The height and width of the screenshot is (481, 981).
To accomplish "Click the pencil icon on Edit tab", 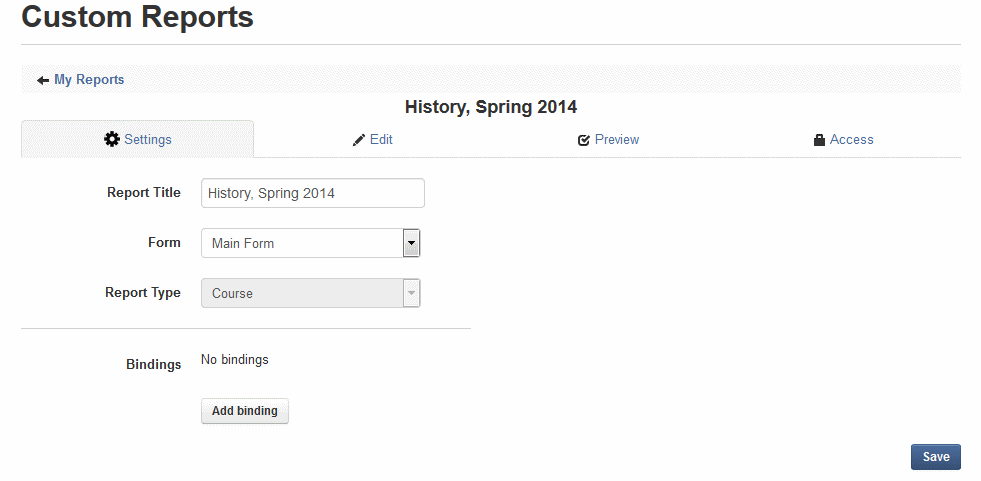I will pyautogui.click(x=359, y=140).
